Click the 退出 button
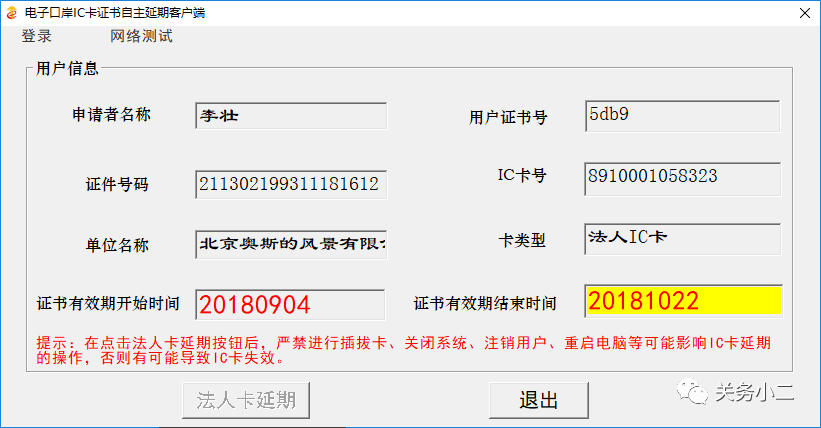Screen dimensions: 821x428 [539, 400]
